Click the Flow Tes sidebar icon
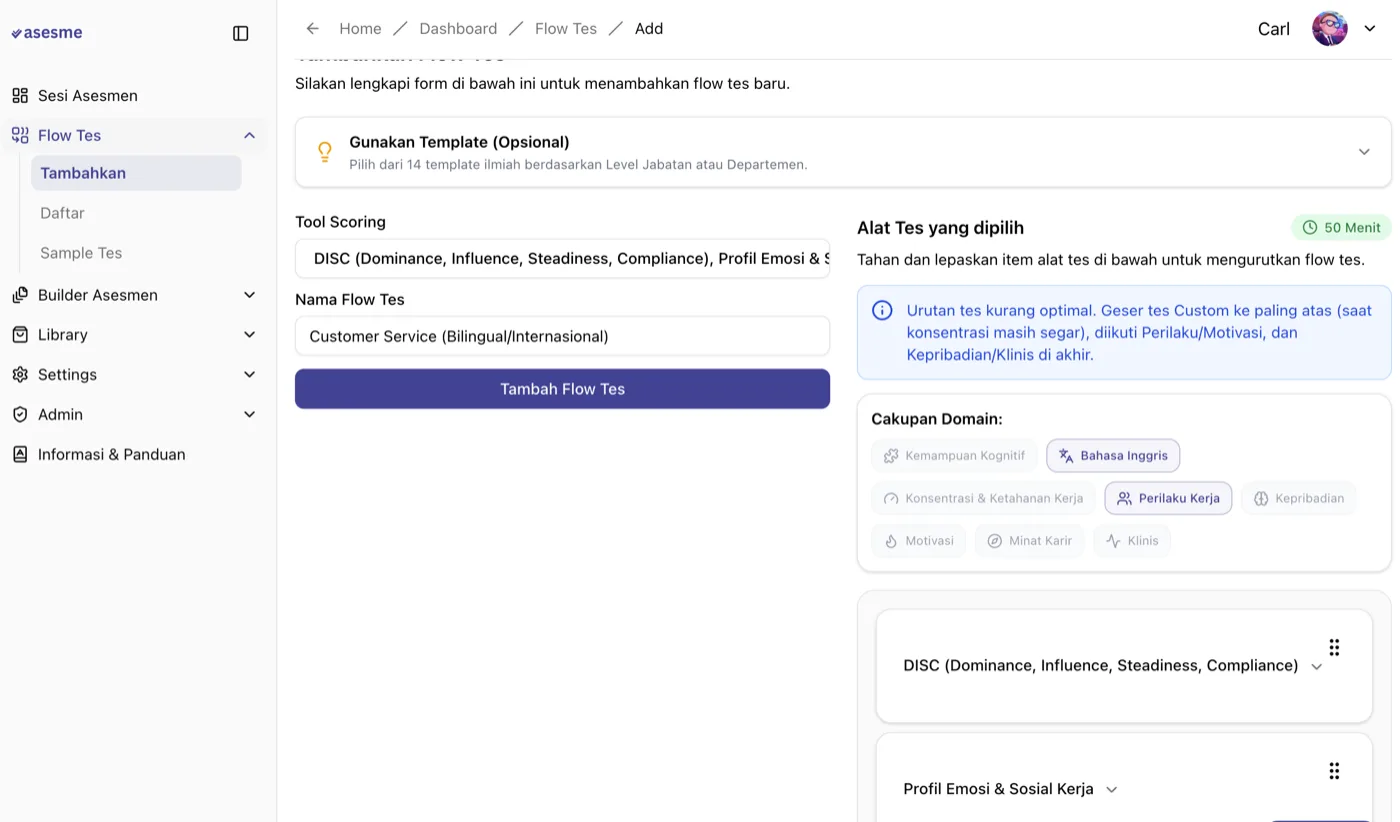Screen dimensions: 1400x822 [20, 135]
